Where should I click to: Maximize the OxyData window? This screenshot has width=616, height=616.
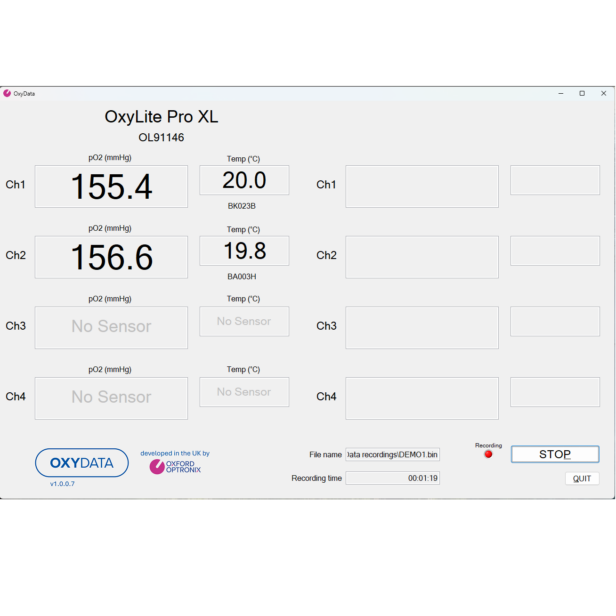tap(582, 93)
